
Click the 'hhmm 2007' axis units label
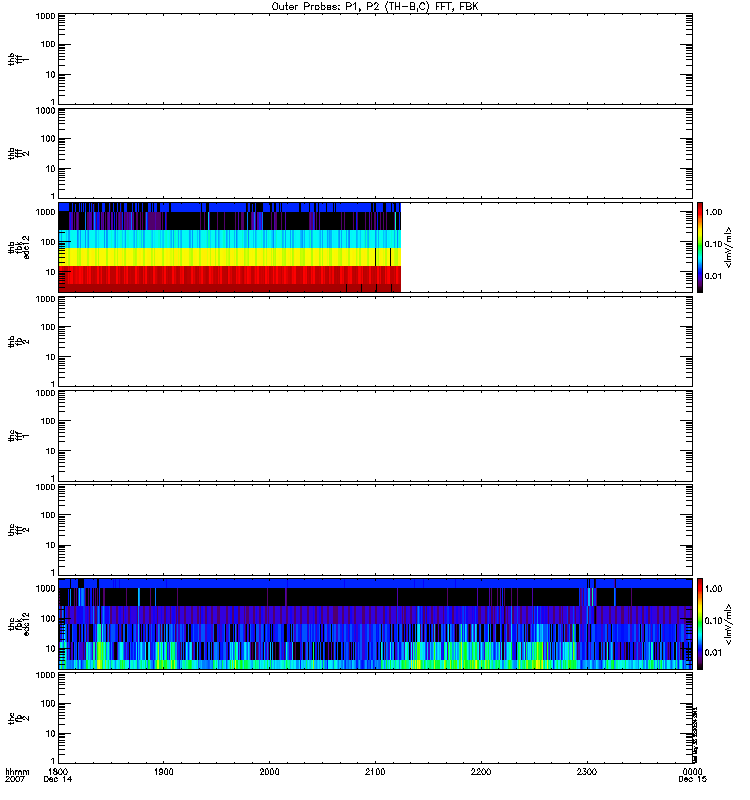click(x=17, y=776)
